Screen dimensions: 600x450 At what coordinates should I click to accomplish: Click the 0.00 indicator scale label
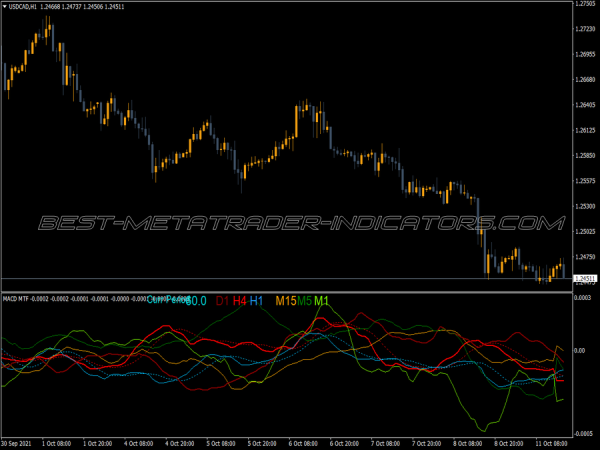point(580,351)
